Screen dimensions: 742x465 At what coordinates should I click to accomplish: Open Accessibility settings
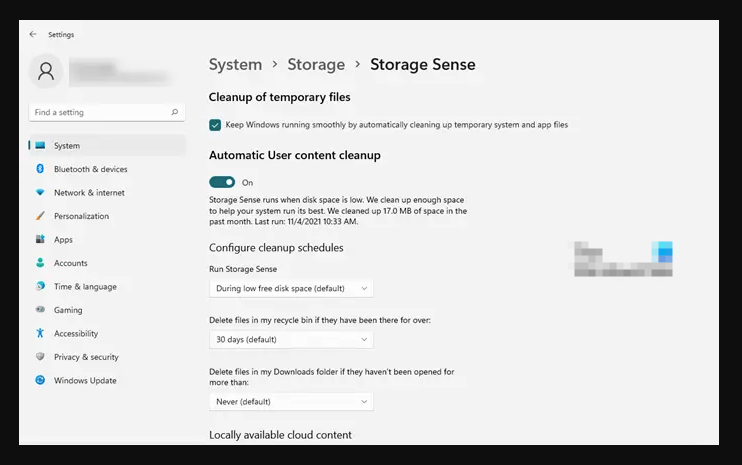pos(107,333)
